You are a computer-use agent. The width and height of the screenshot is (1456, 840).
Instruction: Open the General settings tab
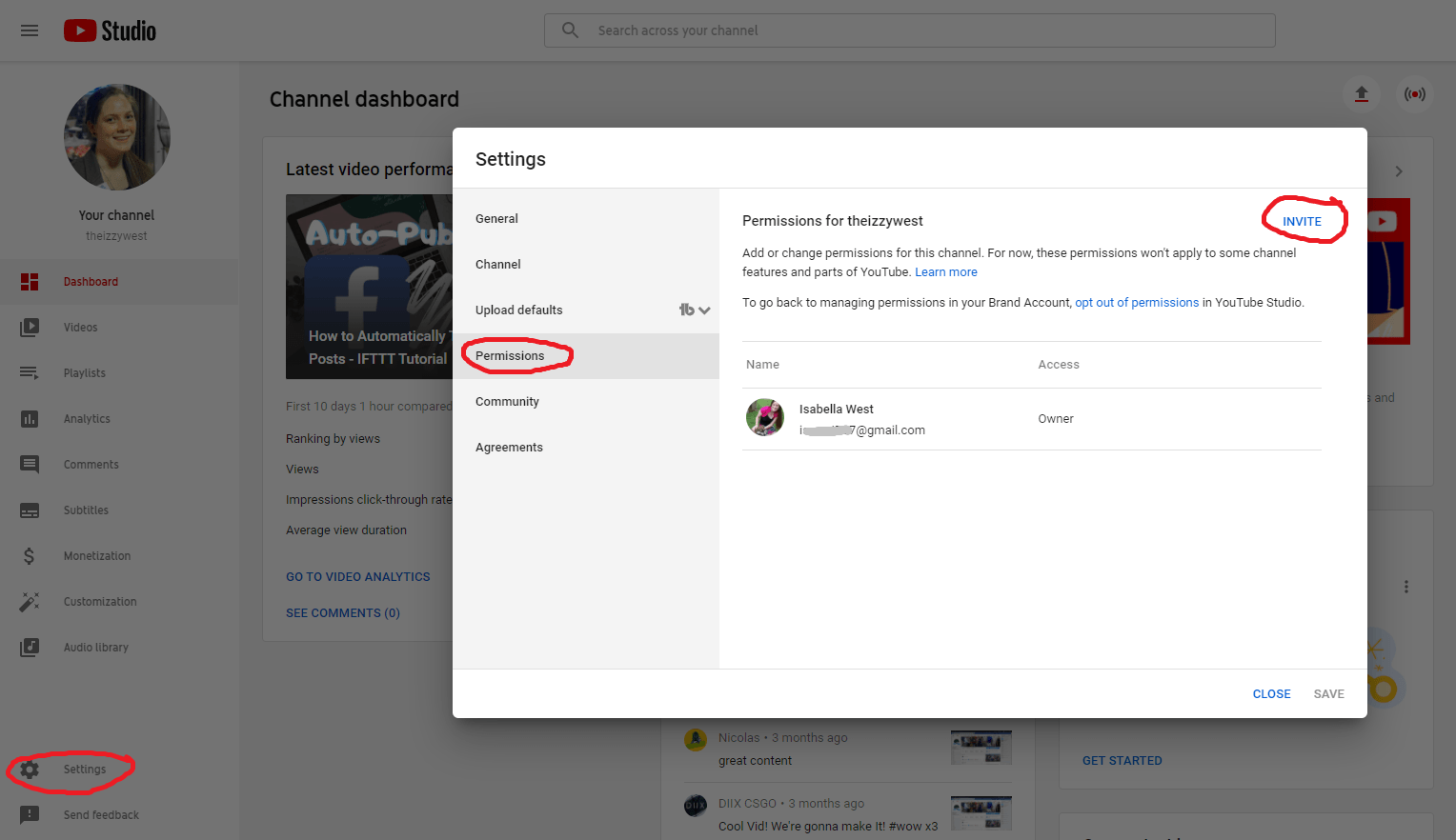[x=496, y=218]
